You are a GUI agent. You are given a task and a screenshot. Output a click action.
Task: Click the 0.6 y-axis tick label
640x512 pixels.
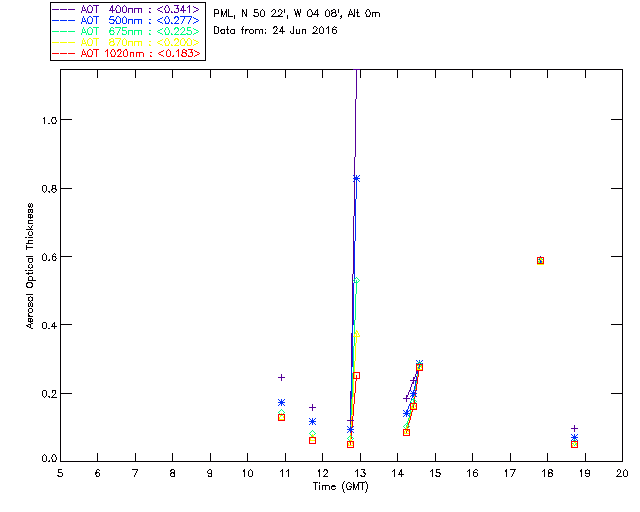49,257
